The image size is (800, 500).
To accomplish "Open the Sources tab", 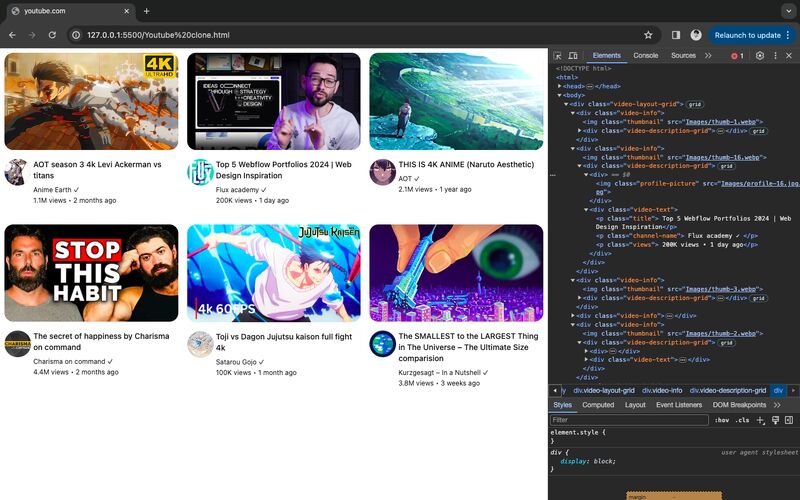I will (683, 56).
